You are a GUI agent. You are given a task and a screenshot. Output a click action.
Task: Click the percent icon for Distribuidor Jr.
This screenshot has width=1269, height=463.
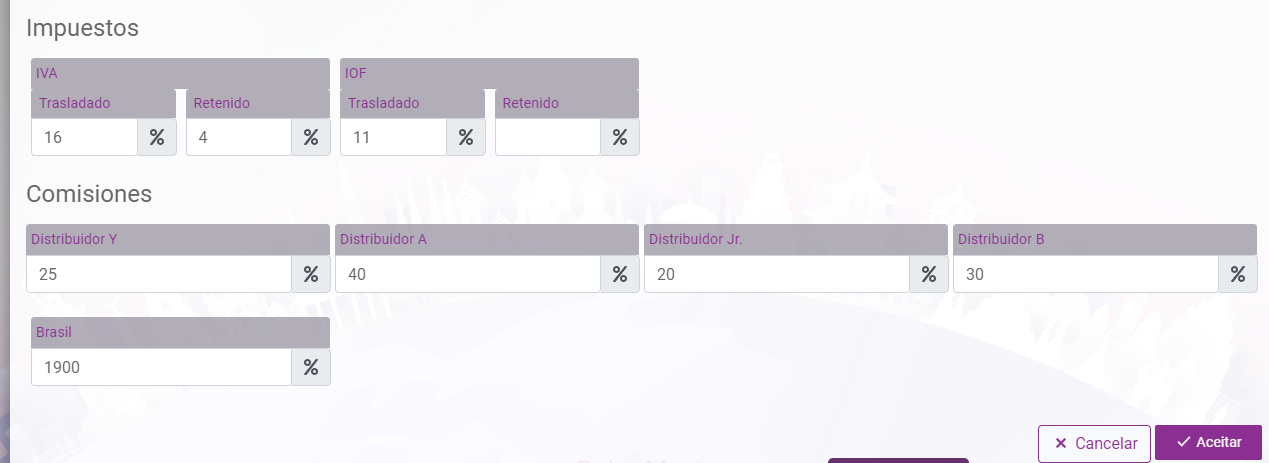[929, 274]
